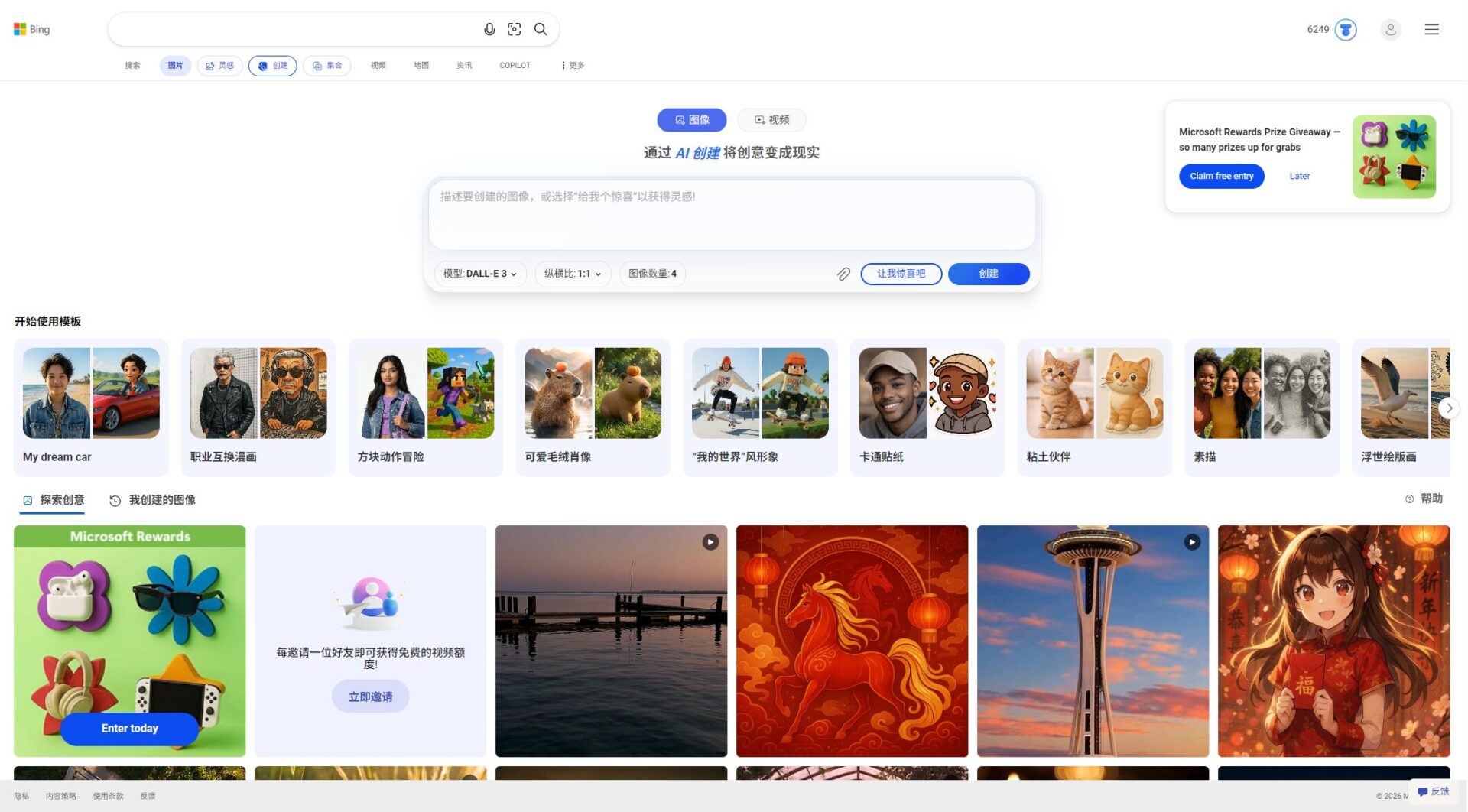1468x812 pixels.
Task: Click the 创建 generate button
Action: point(989,274)
